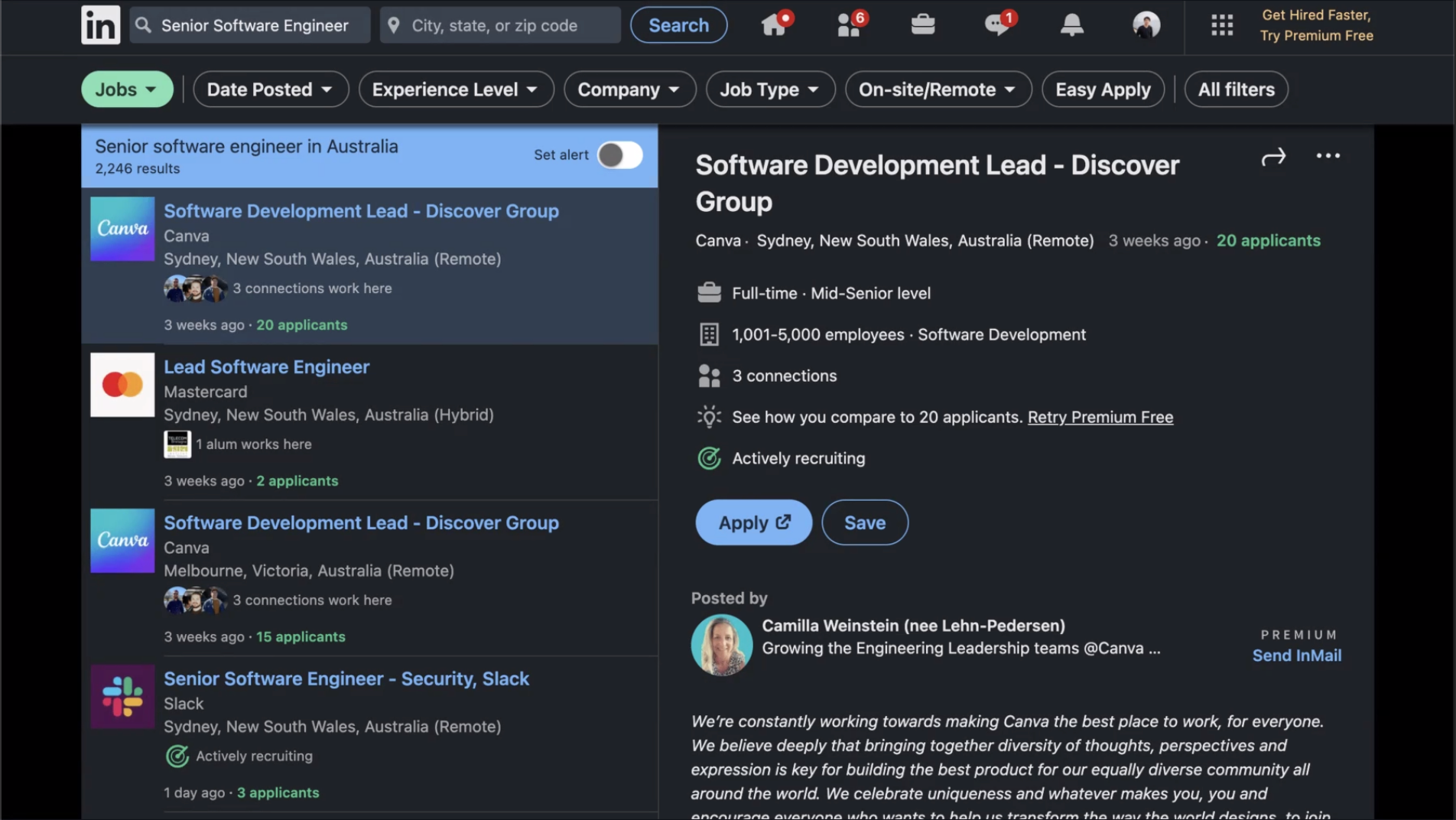This screenshot has width=1456, height=820.
Task: Expand the Experience Level dropdown
Action: coord(455,89)
